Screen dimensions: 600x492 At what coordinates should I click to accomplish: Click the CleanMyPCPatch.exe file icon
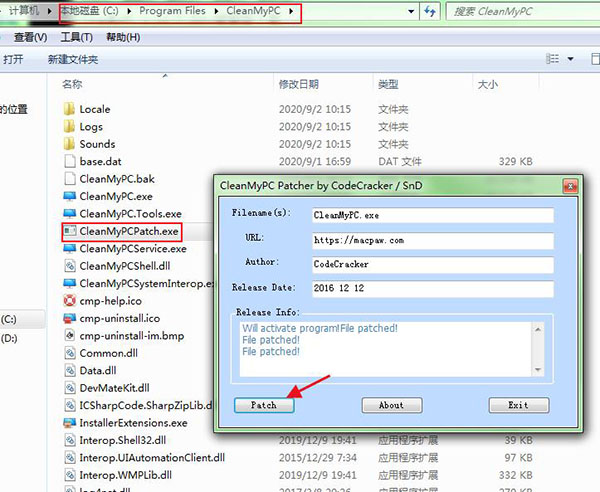68,231
